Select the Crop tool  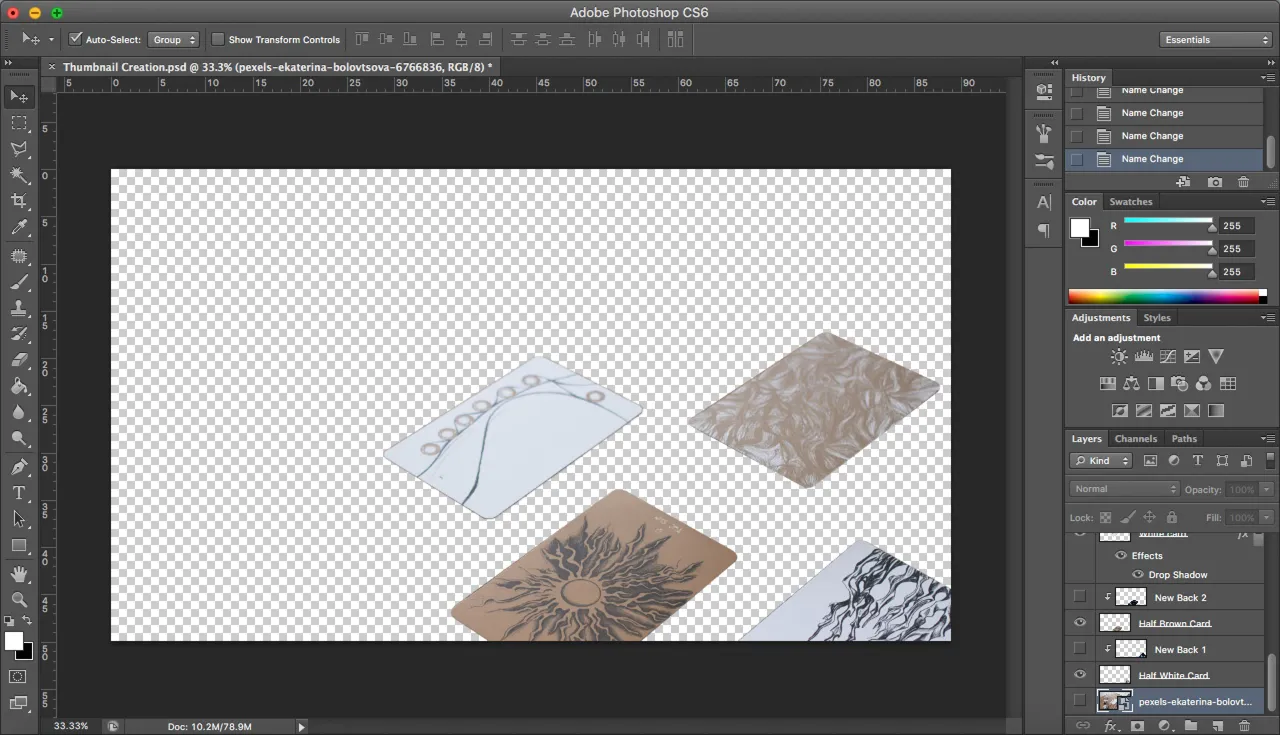coord(19,201)
